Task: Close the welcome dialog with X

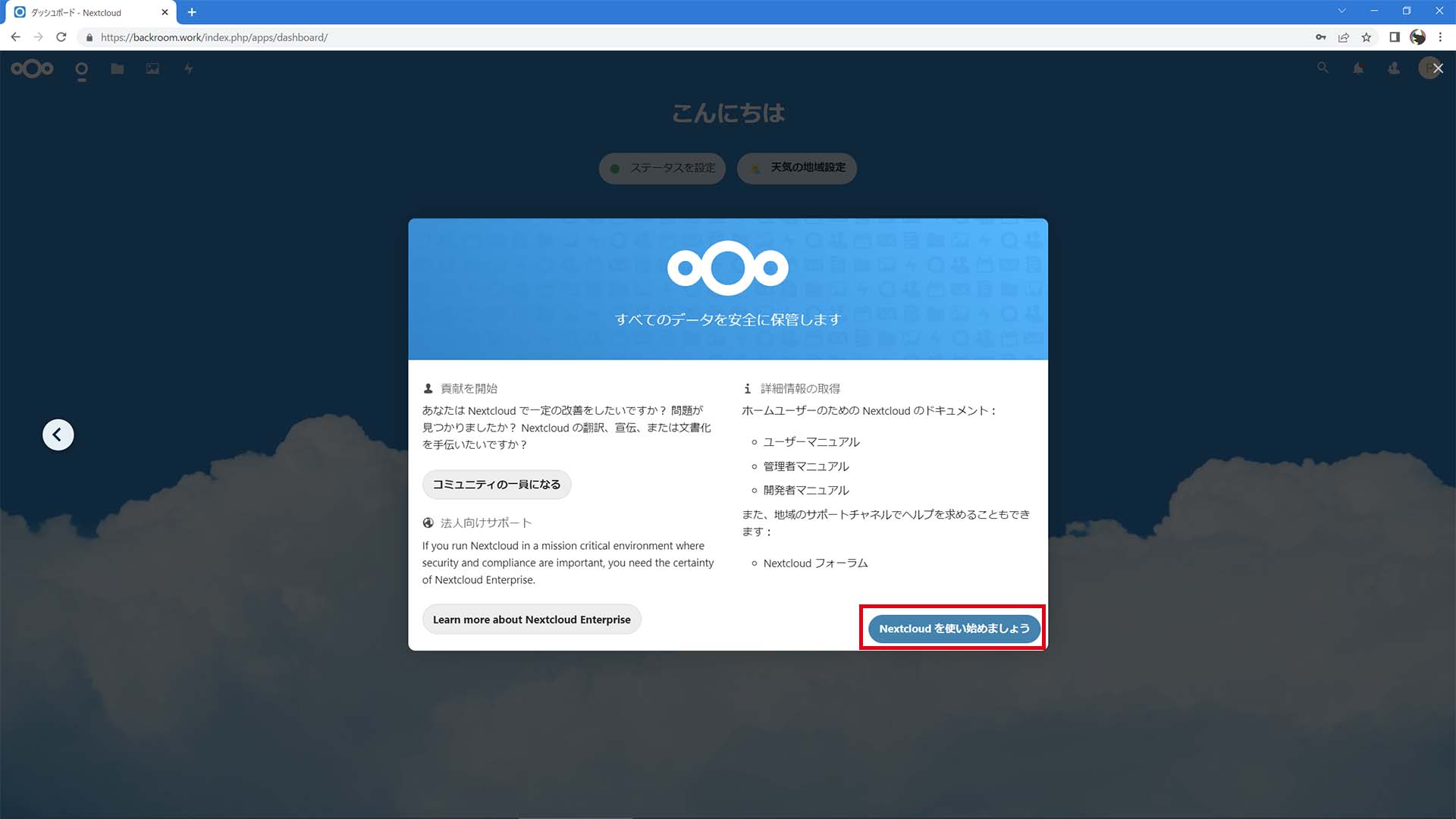Action: pyautogui.click(x=1438, y=68)
